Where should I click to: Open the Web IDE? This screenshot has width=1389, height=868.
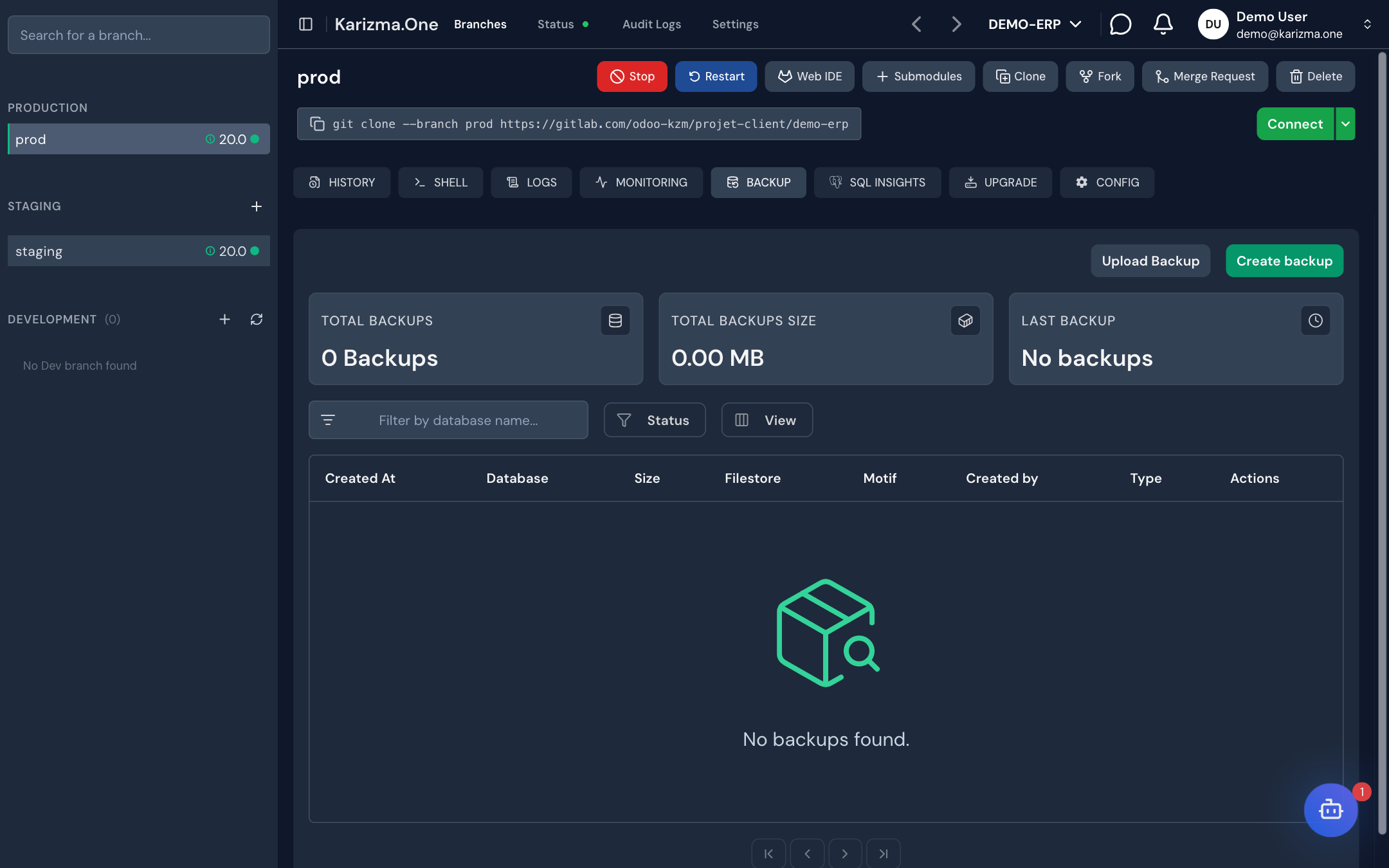click(810, 77)
